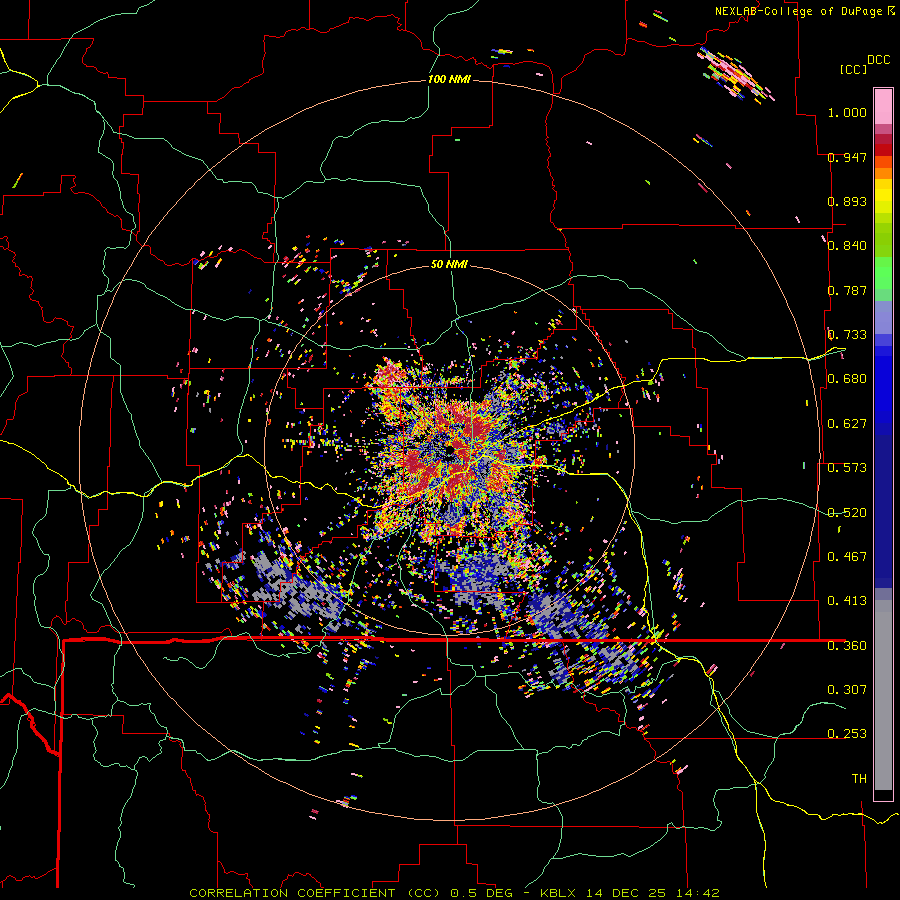Click the 0.627 scale value
The image size is (900, 900).
847,424
